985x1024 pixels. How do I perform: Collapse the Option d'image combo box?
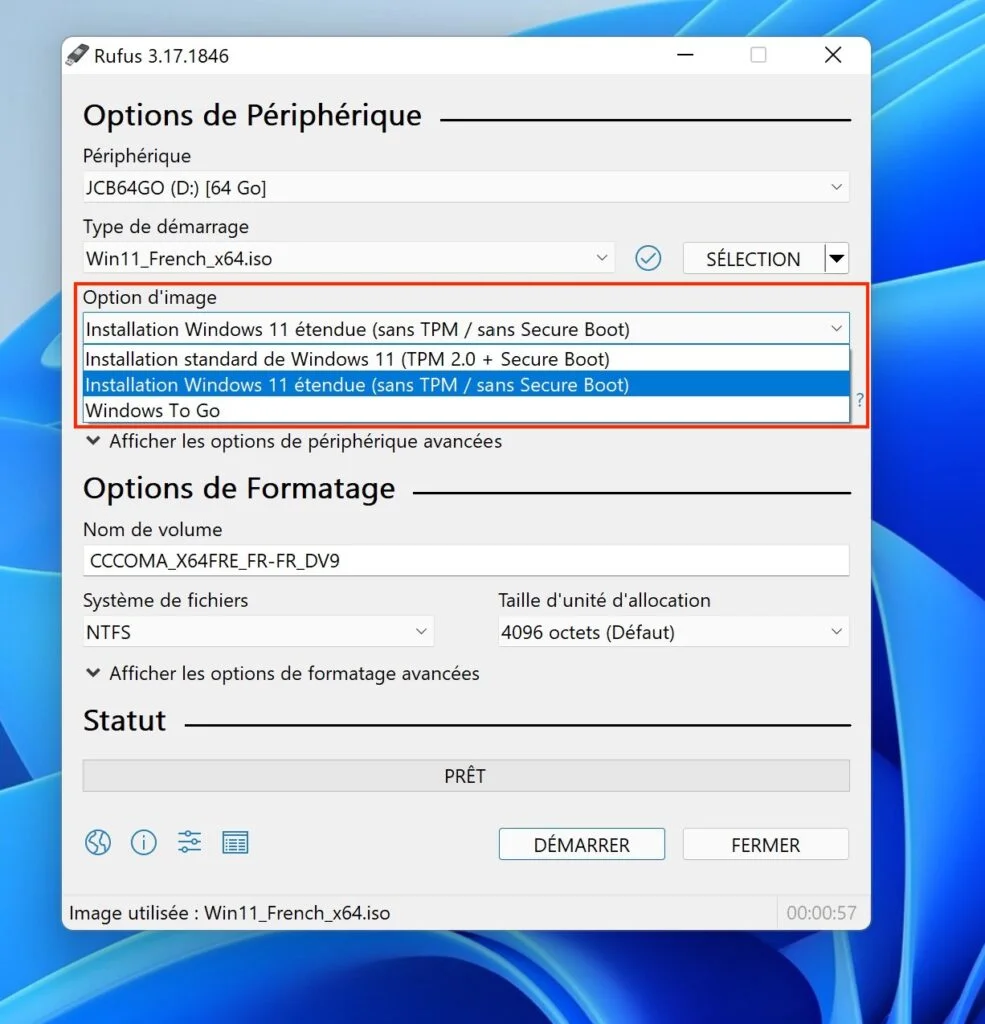(x=466, y=328)
